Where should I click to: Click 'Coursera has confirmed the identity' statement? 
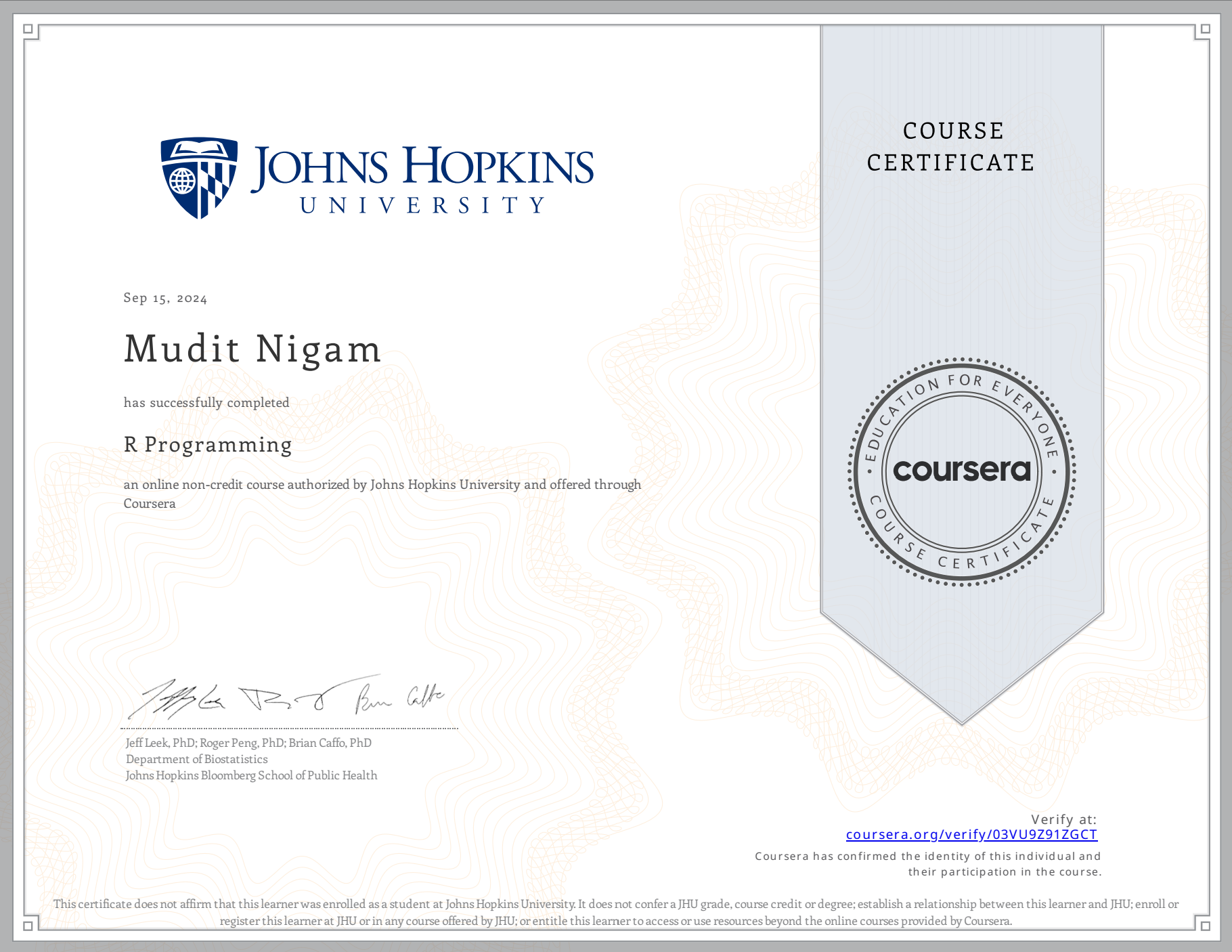pos(928,864)
